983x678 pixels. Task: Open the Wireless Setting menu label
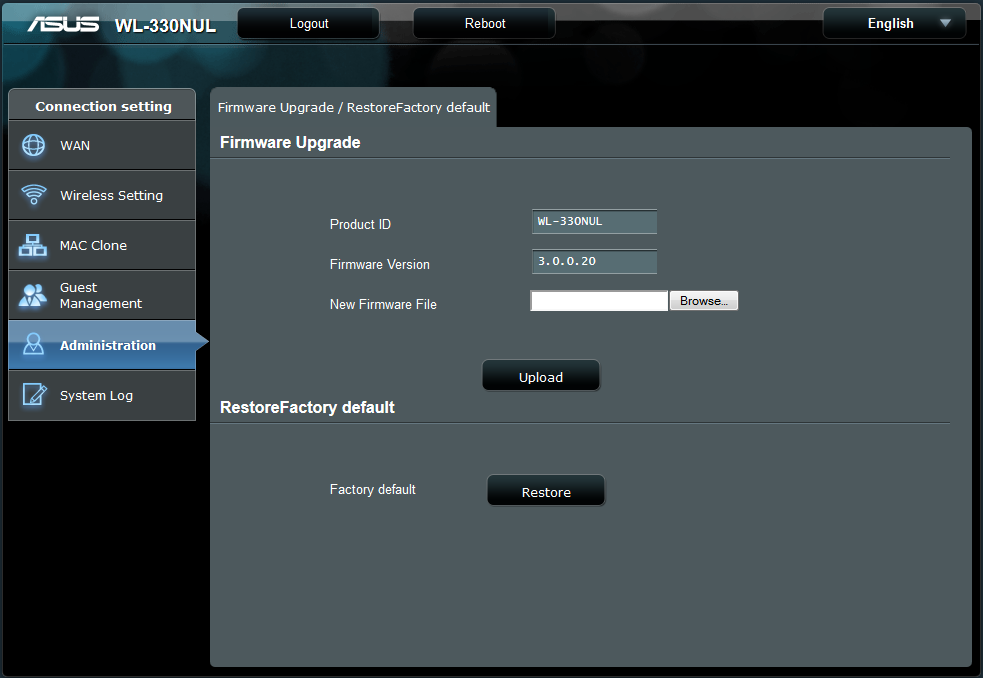click(x=111, y=196)
